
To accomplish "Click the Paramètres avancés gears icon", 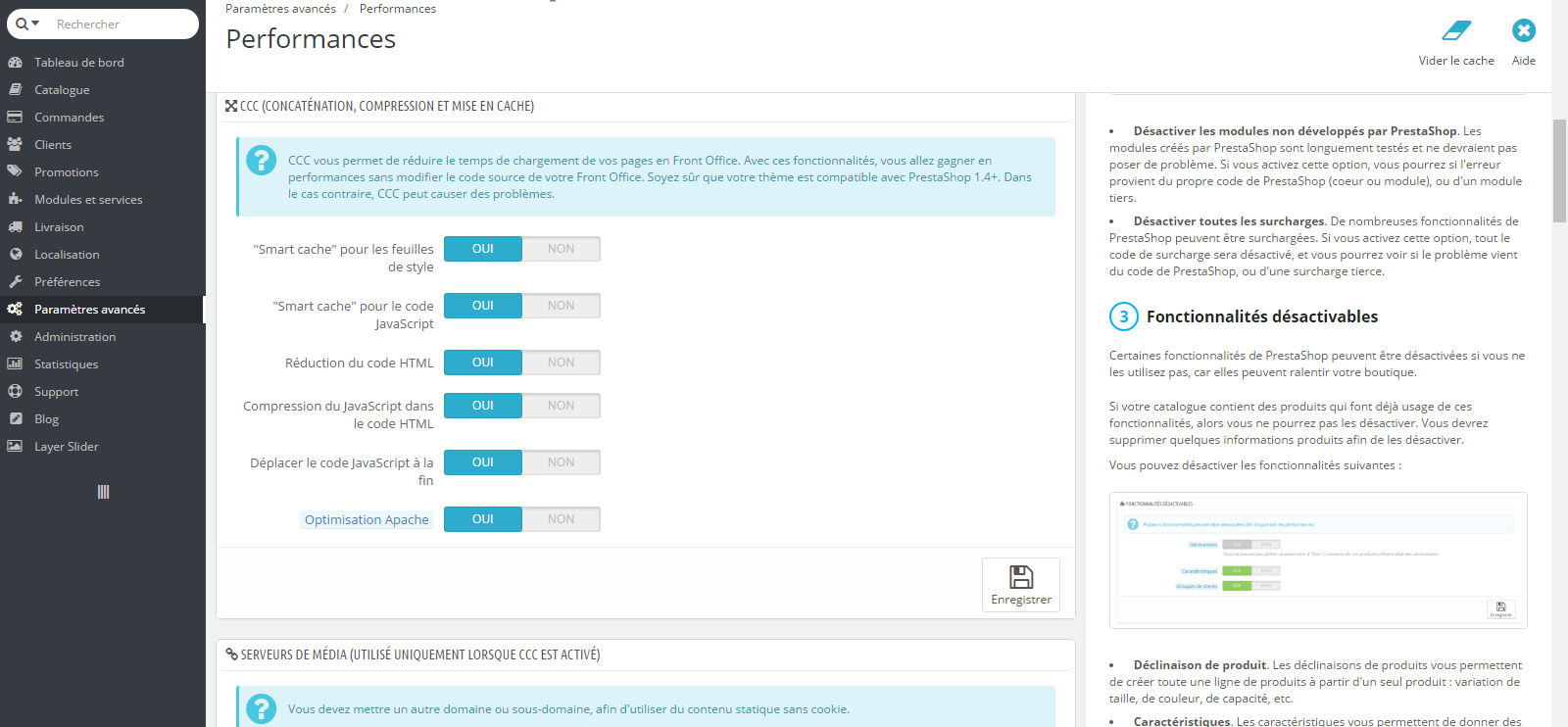I will click(x=15, y=309).
